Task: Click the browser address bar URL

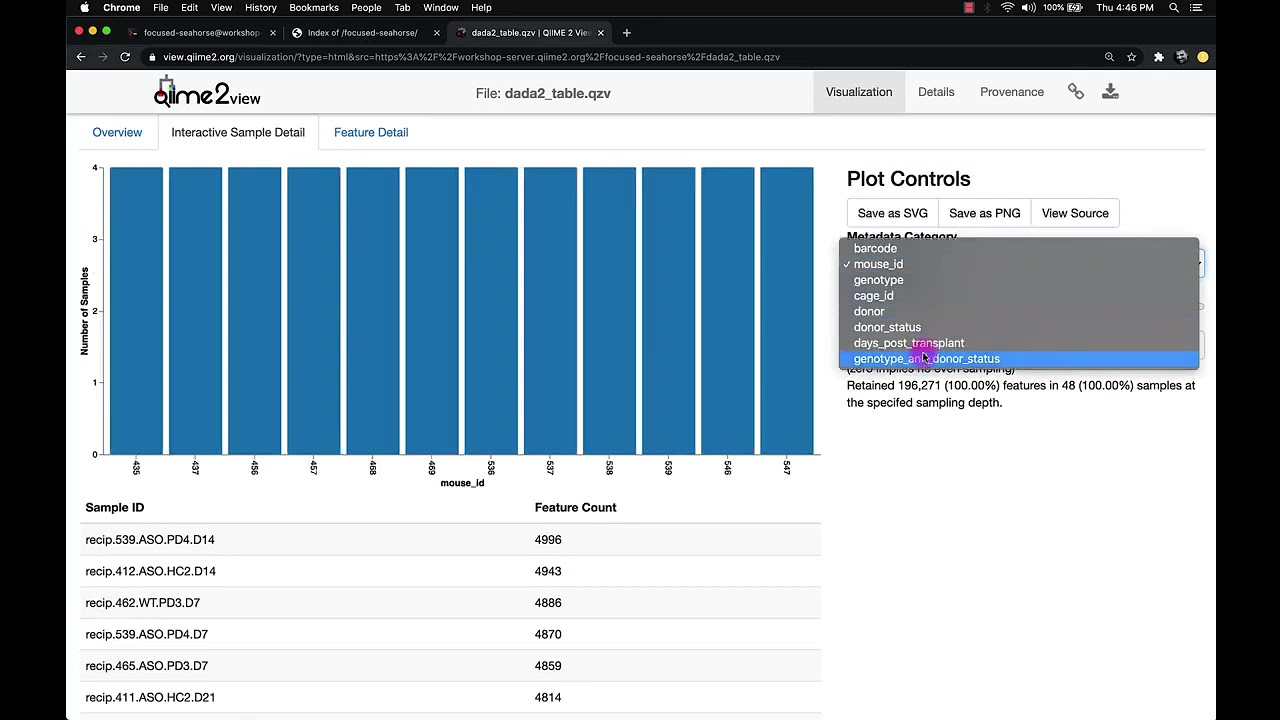Action: click(x=471, y=57)
